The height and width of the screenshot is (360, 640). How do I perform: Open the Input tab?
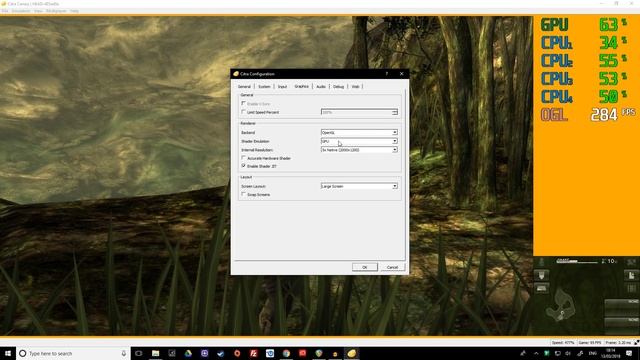[282, 87]
